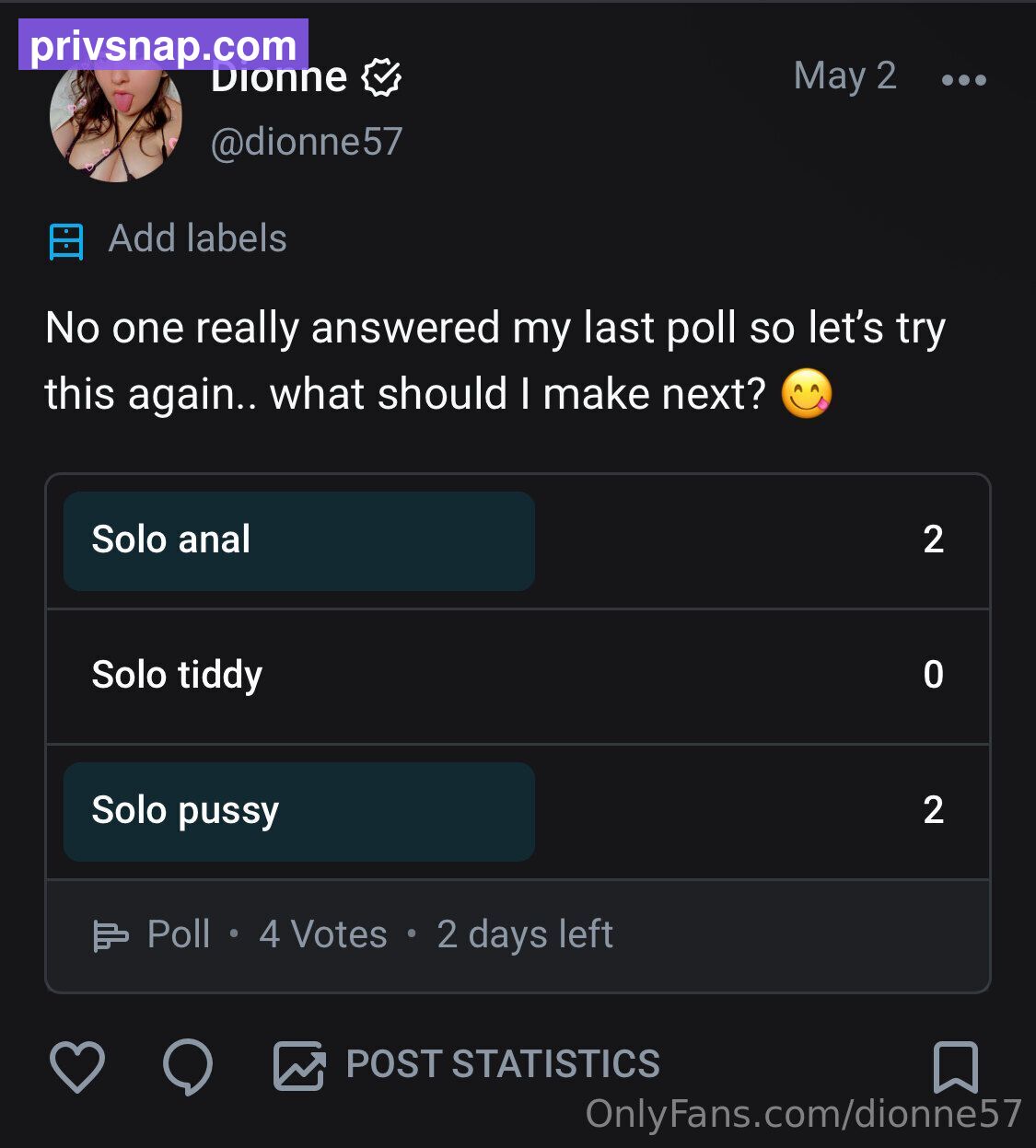The width and height of the screenshot is (1036, 1148).
Task: Click the poll icon in the poll footer
Action: coord(111,936)
